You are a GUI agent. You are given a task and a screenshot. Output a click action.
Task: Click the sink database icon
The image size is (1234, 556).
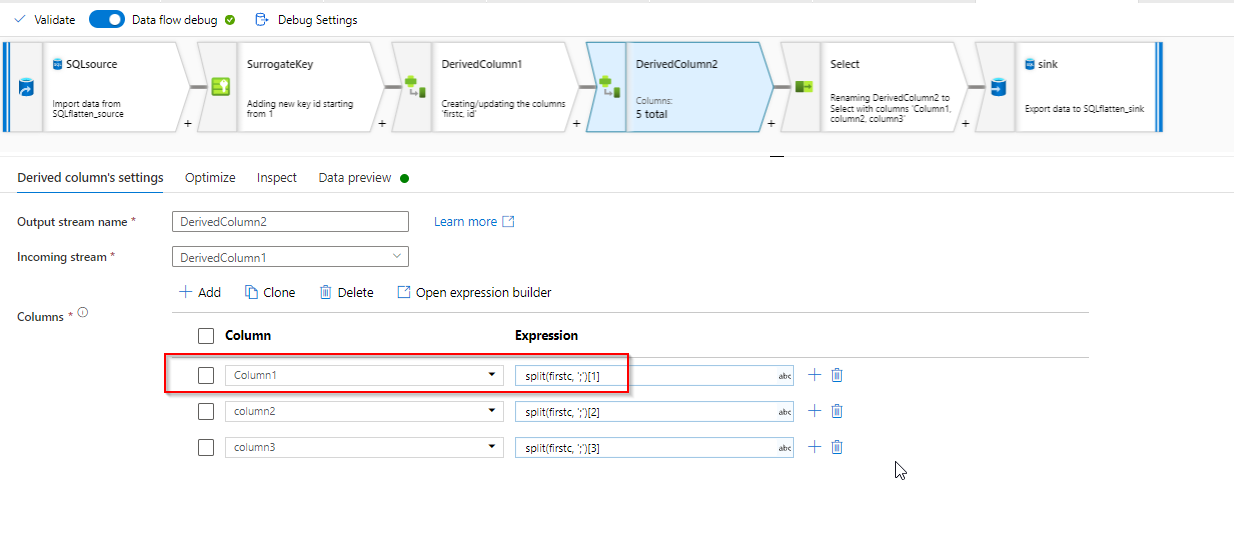[997, 88]
